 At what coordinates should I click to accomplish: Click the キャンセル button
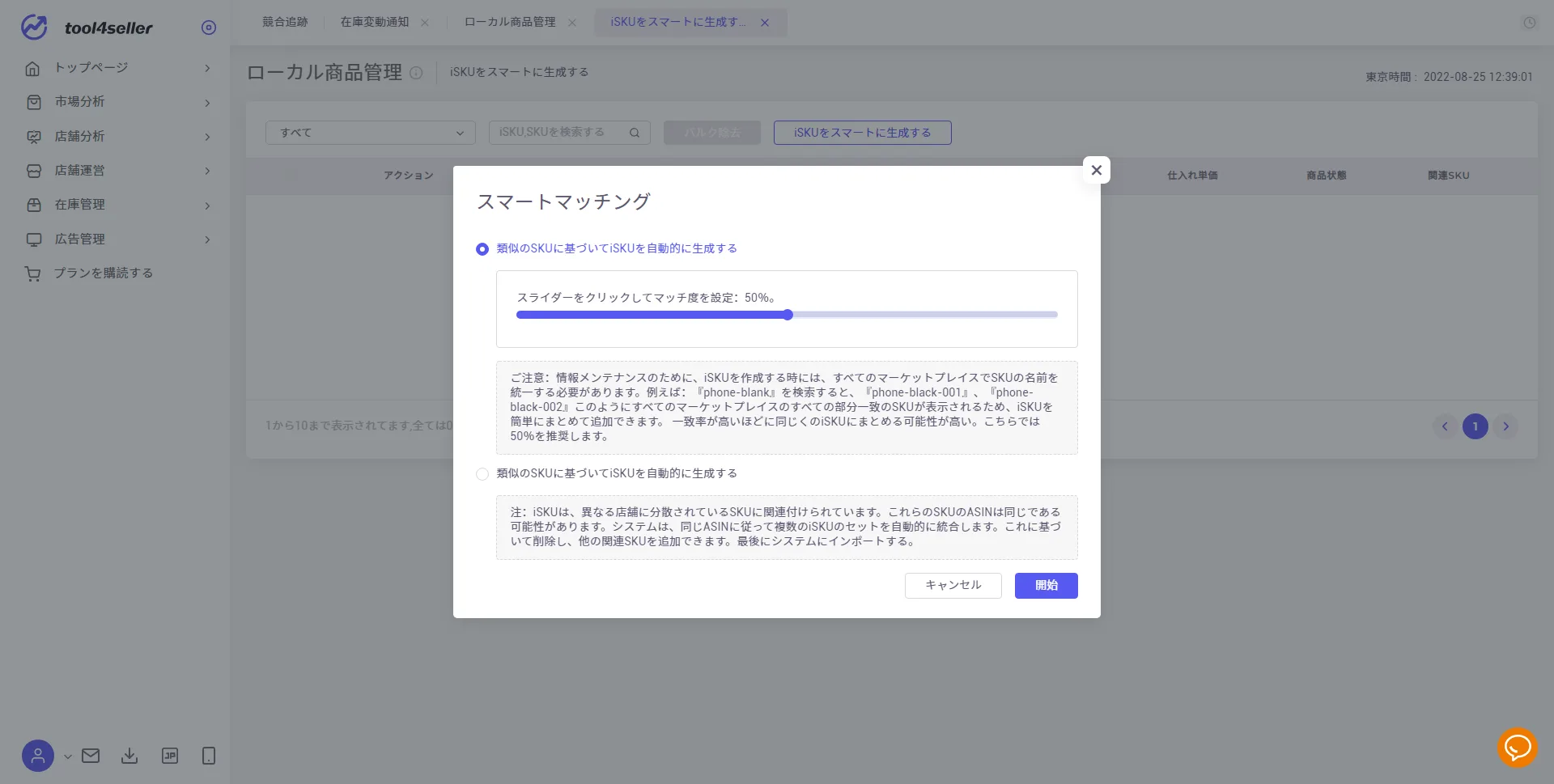953,586
